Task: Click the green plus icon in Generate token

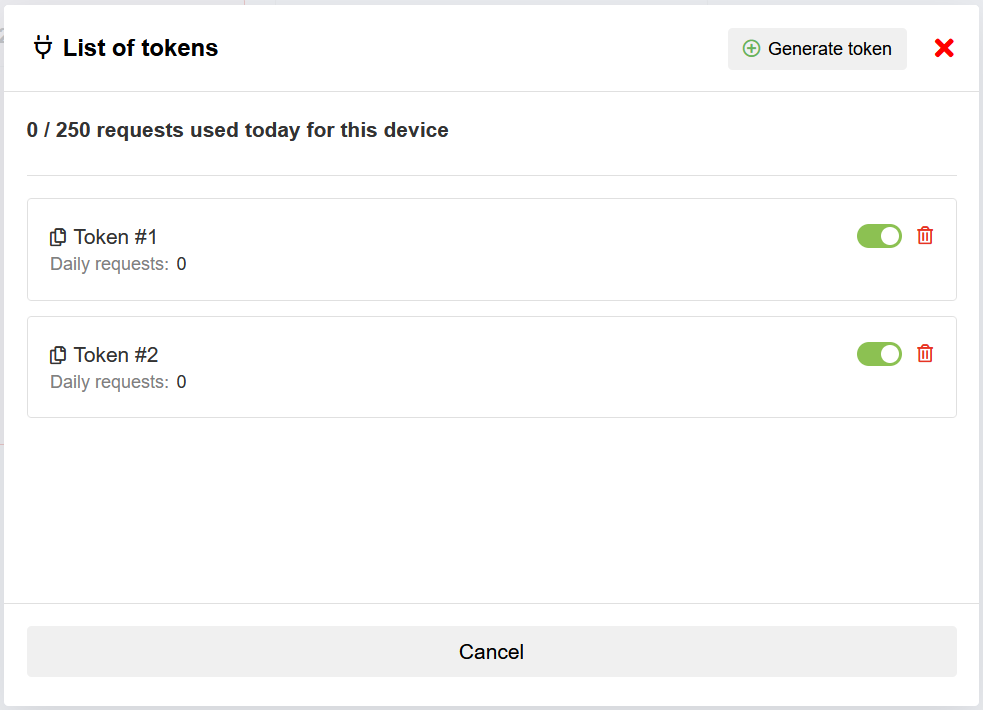Action: tap(751, 49)
